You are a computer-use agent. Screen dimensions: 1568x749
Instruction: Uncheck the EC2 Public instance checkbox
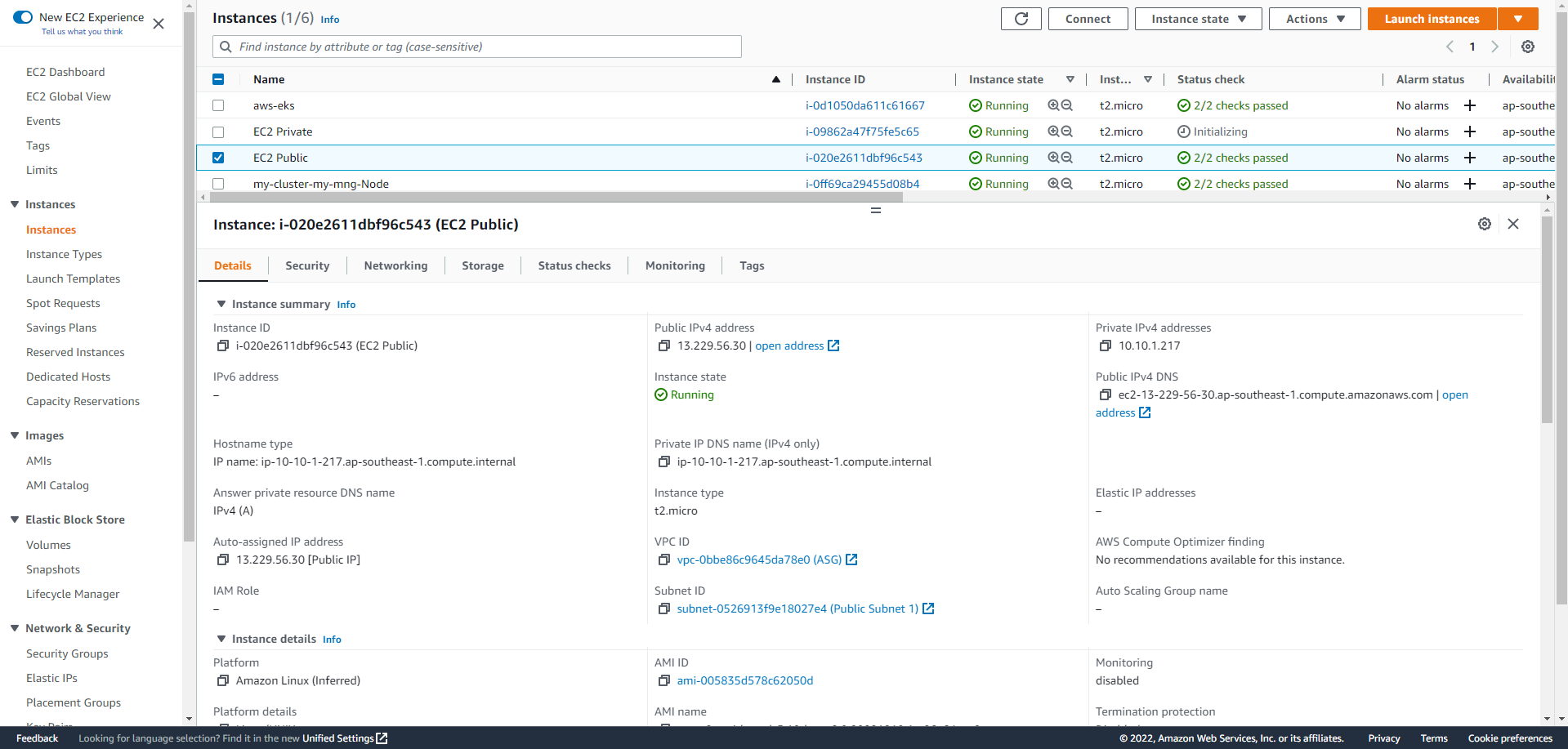click(218, 158)
